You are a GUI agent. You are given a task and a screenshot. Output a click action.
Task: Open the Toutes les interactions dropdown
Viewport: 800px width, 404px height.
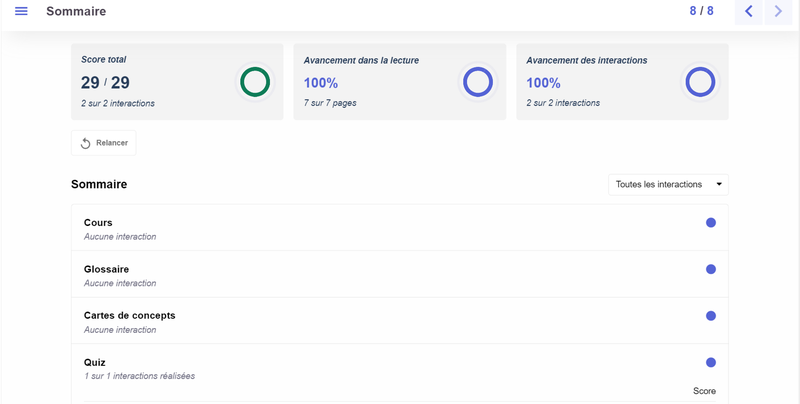click(x=668, y=185)
